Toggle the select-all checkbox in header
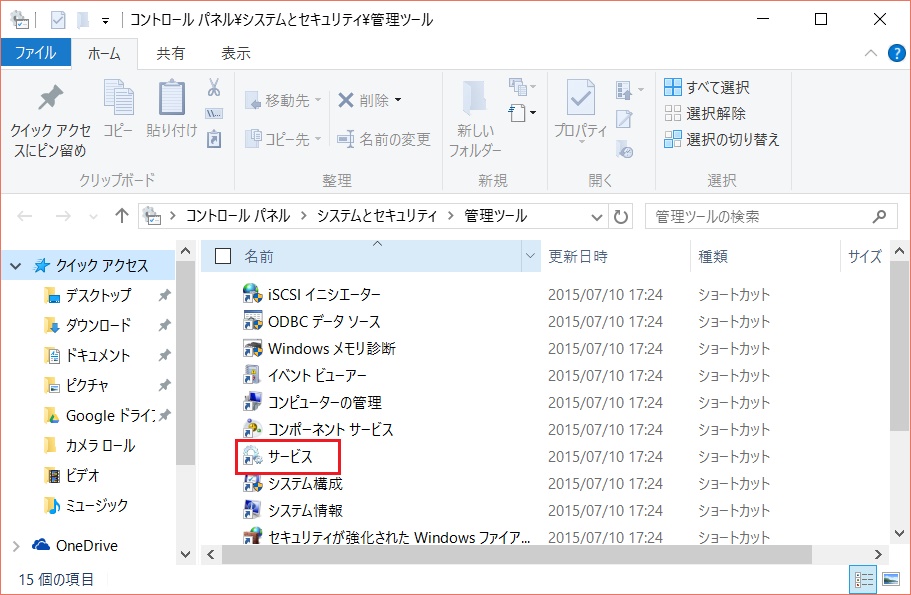911x595 pixels. coord(223,256)
